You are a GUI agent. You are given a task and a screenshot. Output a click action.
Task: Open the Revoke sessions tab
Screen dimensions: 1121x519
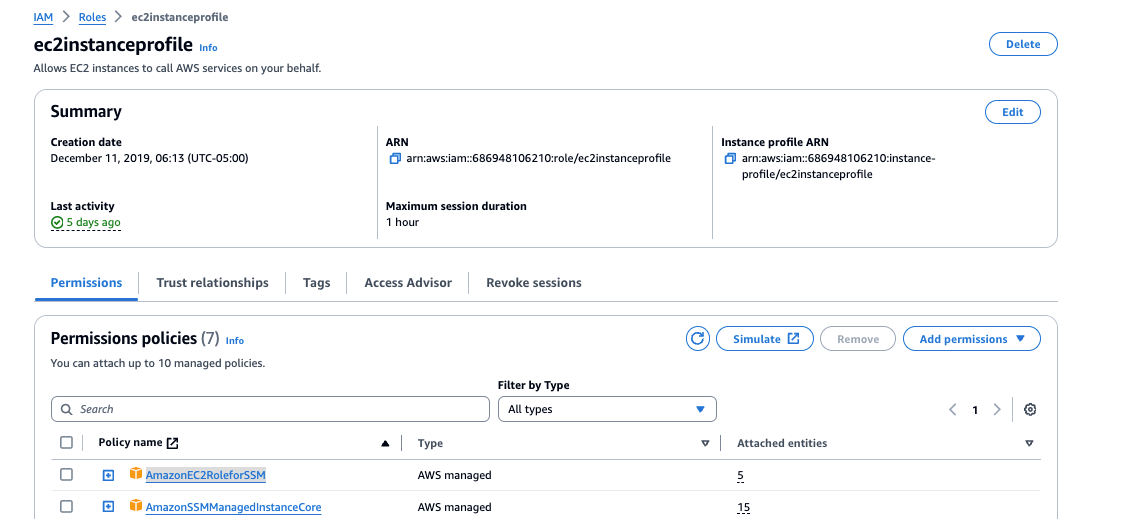pyautogui.click(x=533, y=282)
